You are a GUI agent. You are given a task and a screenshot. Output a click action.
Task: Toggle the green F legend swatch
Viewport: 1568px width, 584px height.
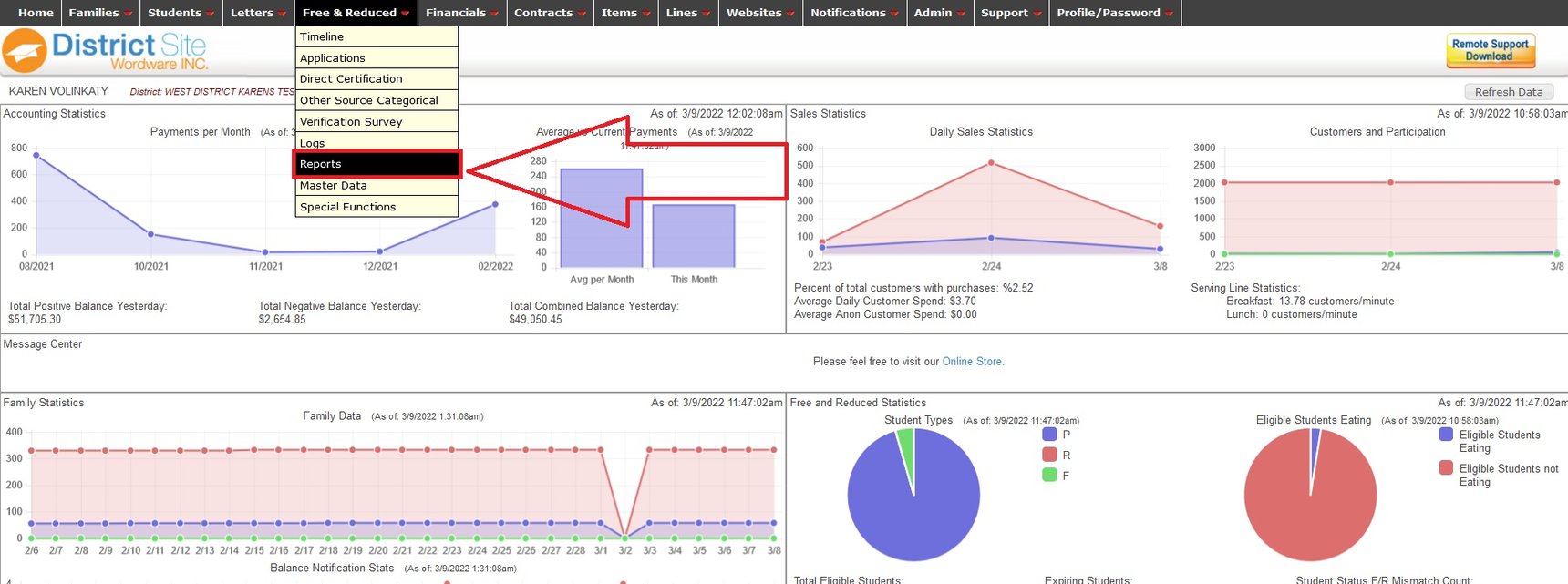click(x=1049, y=475)
